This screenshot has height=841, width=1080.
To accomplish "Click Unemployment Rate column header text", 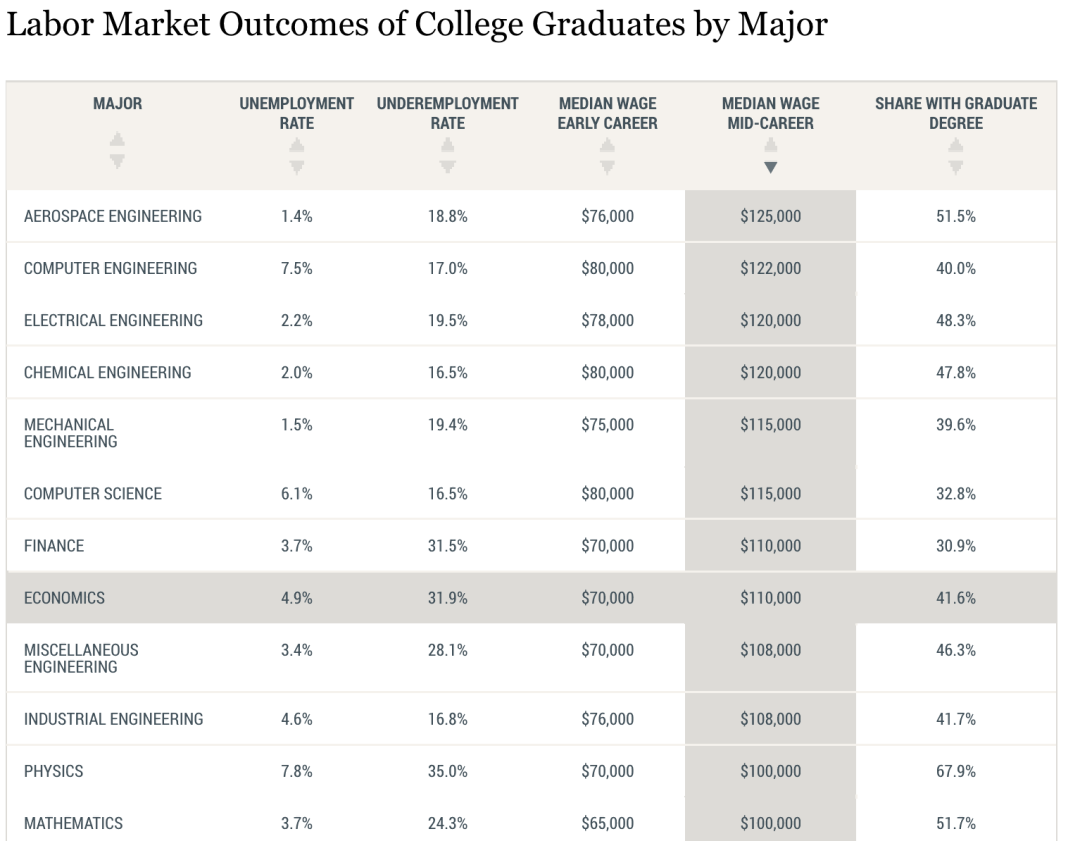I will point(296,113).
